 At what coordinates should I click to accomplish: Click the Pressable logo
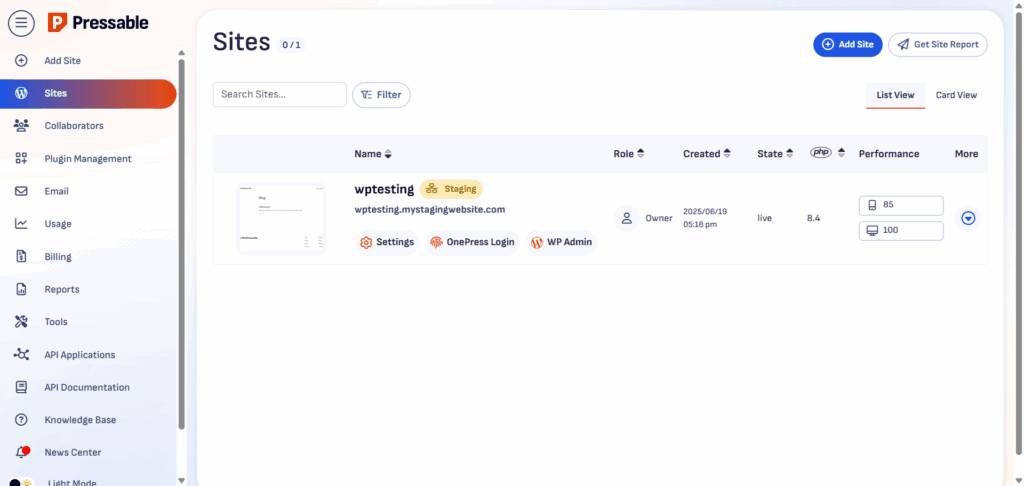pos(98,22)
